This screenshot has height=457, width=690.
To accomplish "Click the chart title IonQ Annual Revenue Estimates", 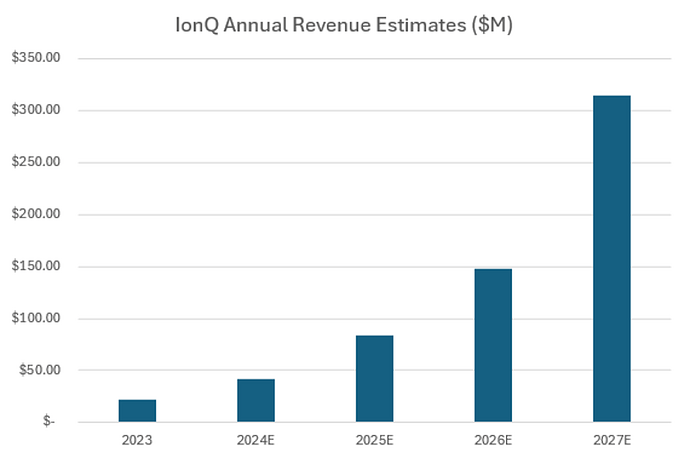I will [344, 25].
